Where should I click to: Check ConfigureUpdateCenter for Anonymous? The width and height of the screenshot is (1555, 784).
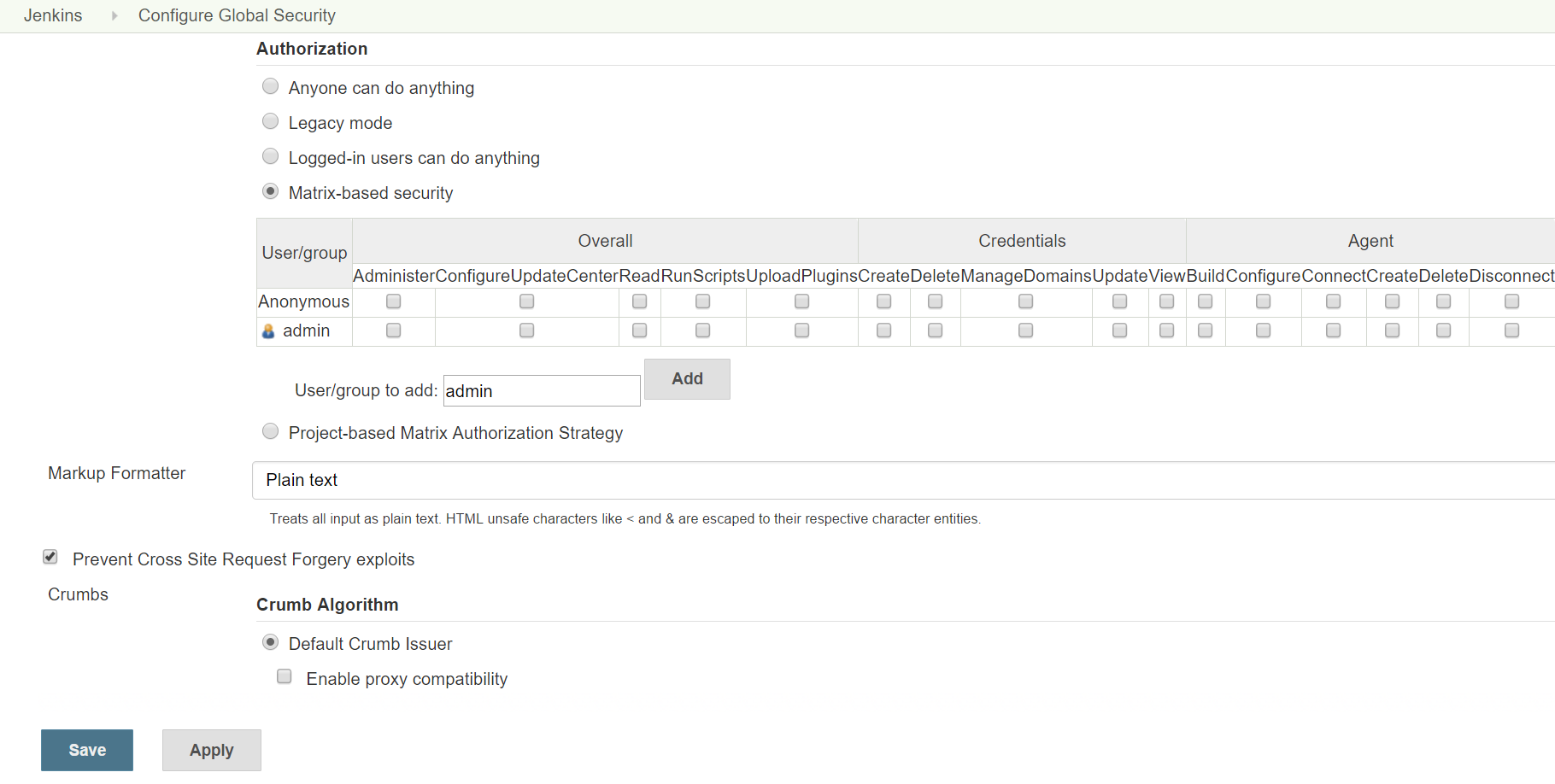click(527, 301)
